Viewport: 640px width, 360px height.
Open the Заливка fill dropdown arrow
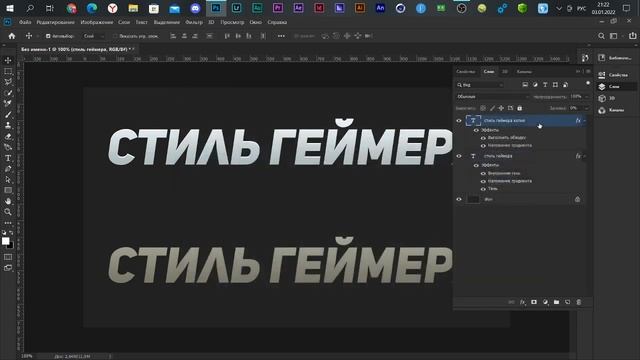(587, 108)
